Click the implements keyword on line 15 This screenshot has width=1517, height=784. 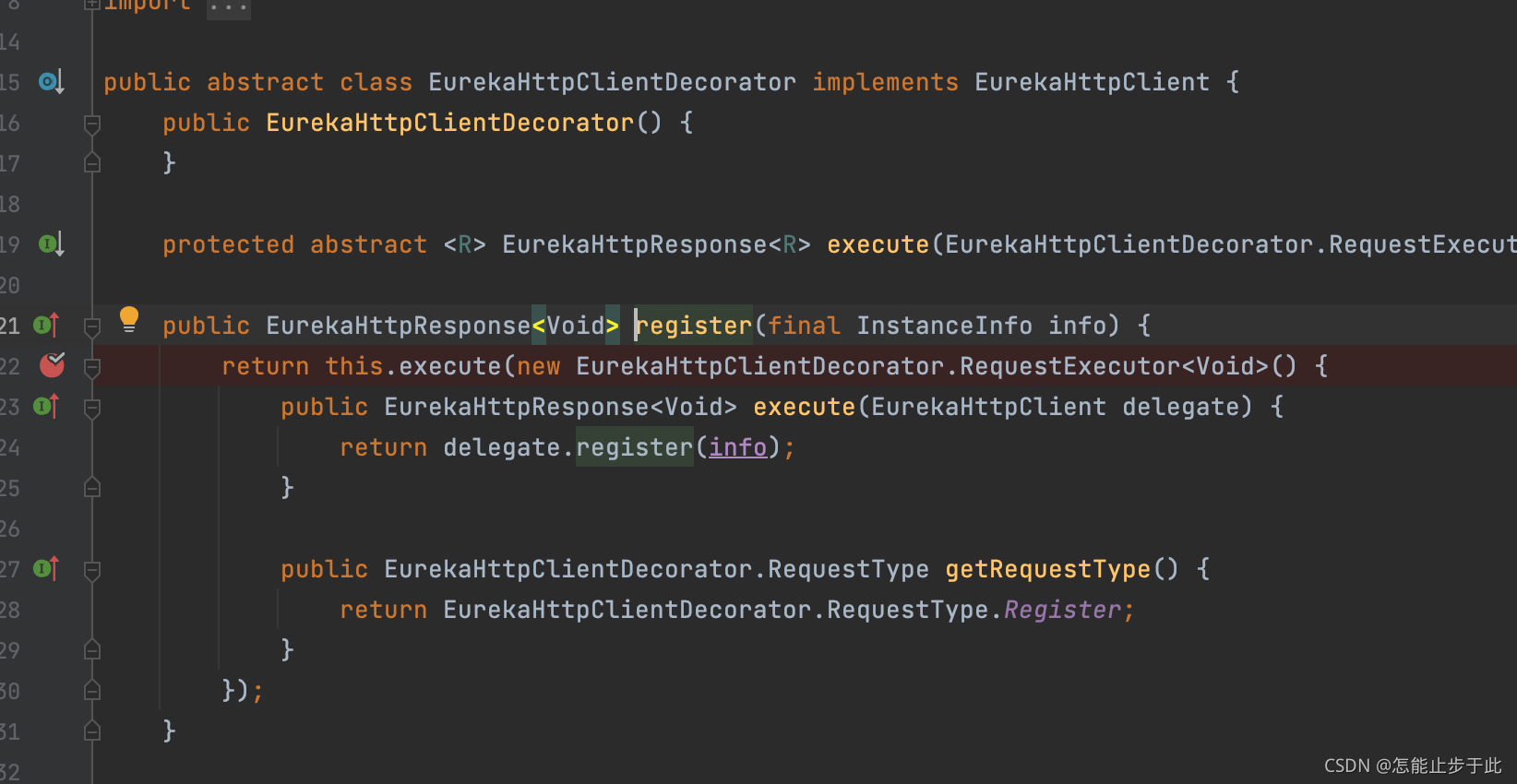click(885, 82)
